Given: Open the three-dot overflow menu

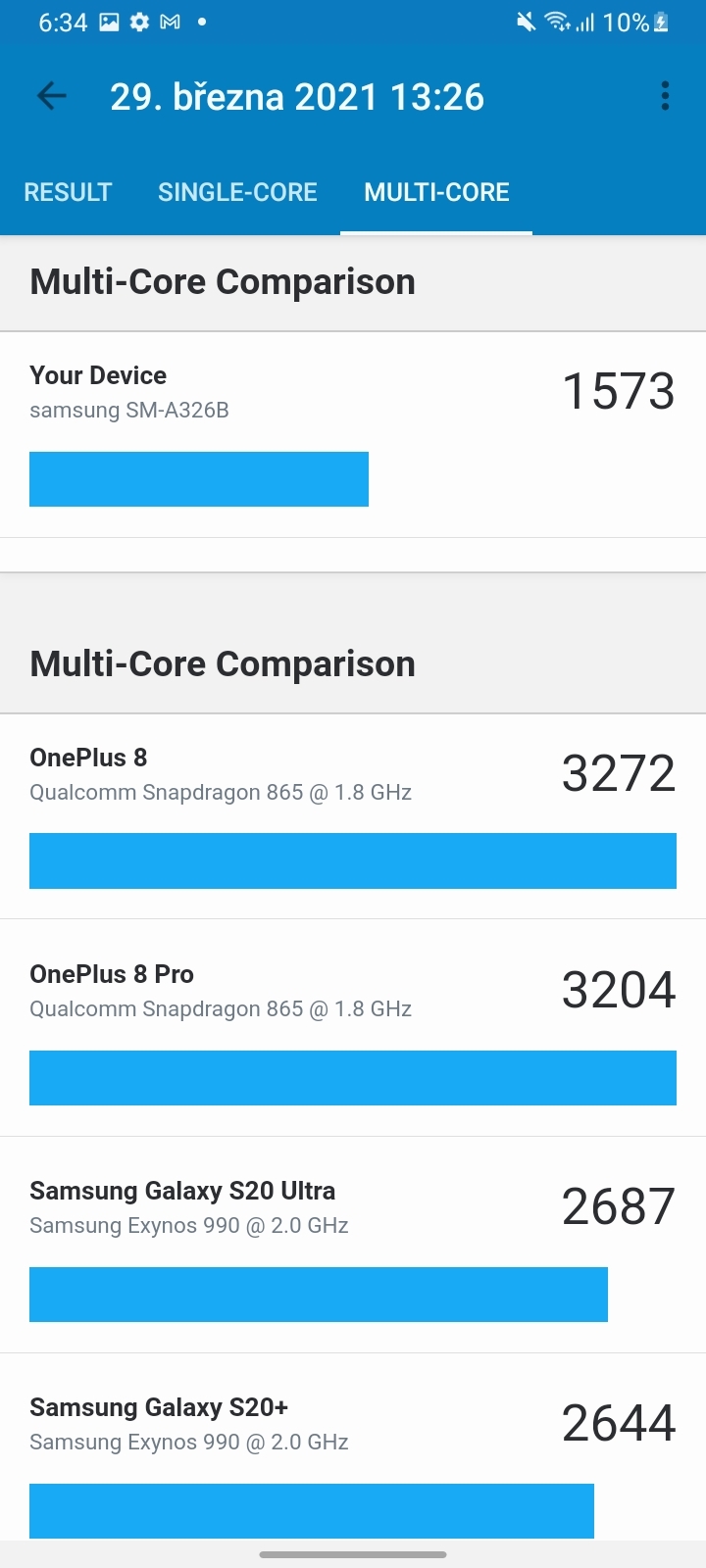Looking at the screenshot, I should tap(665, 96).
